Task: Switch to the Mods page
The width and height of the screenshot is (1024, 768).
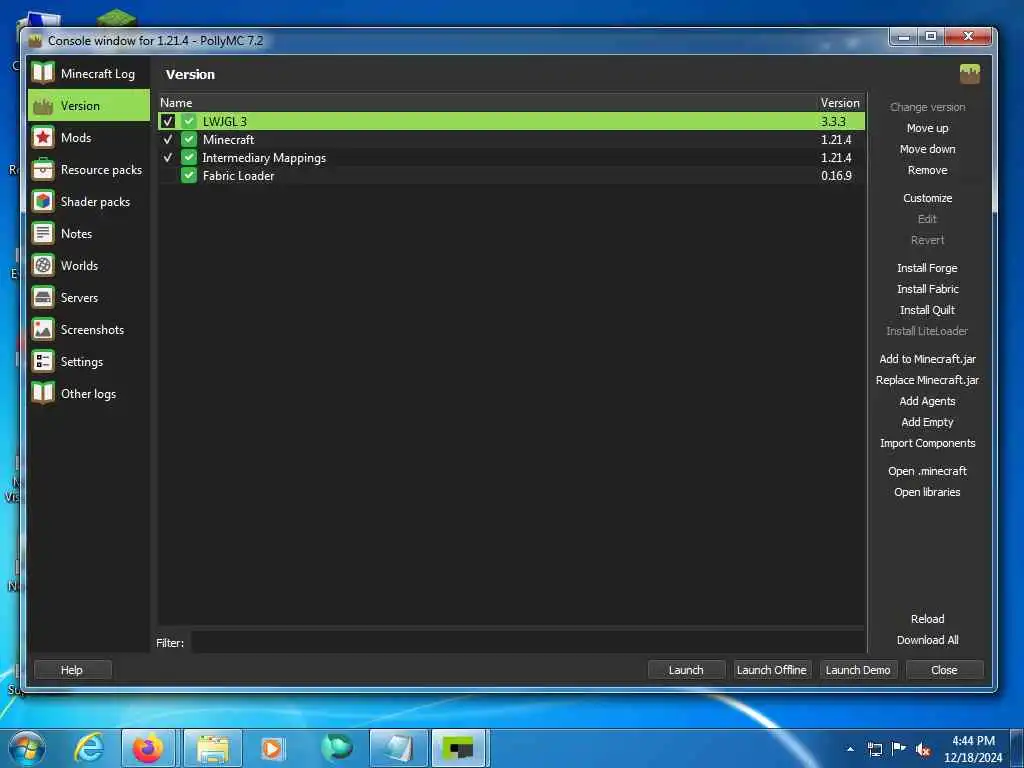Action: 89,137
